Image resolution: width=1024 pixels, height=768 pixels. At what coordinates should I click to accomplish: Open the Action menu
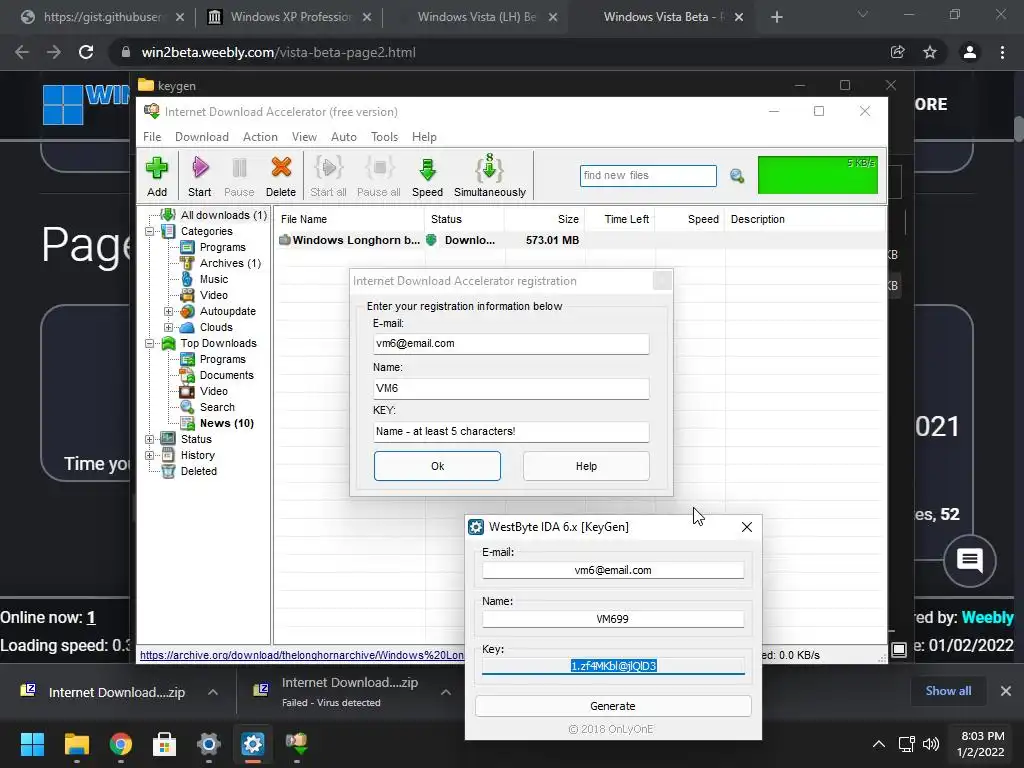[260, 136]
